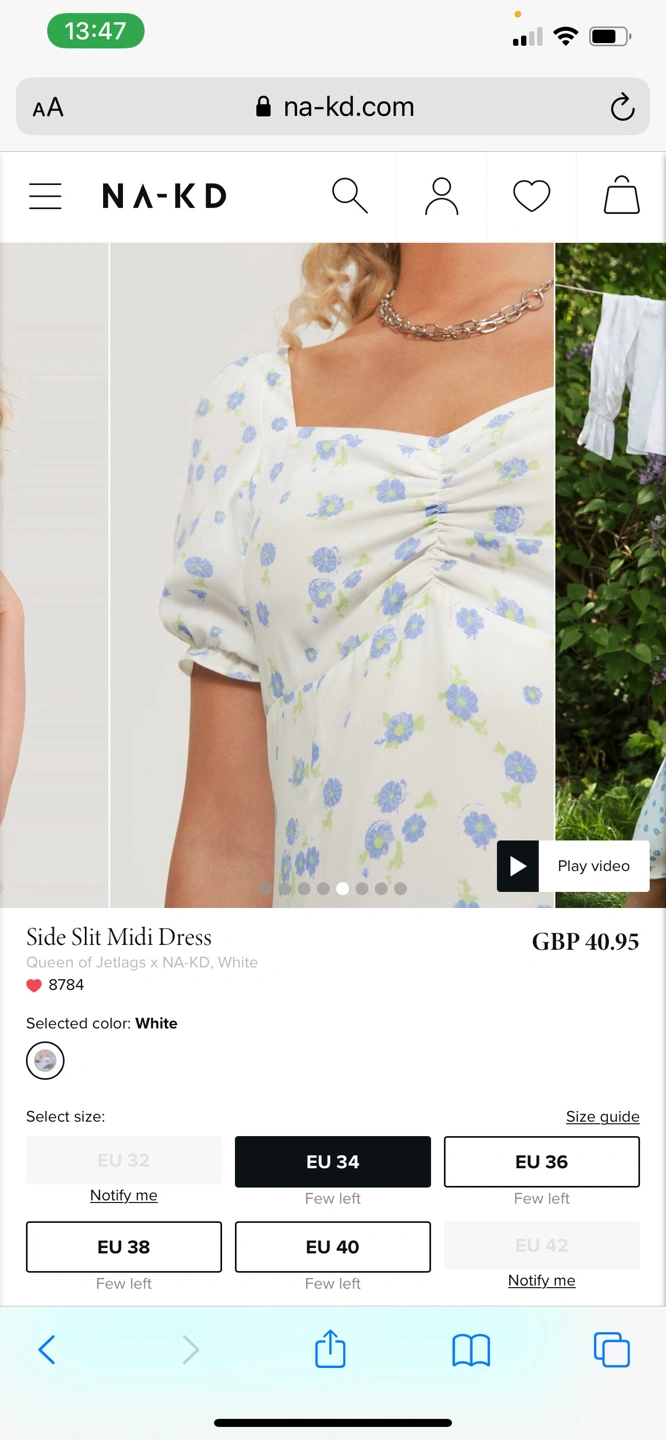Open the wishlist heart icon
Viewport: 666px width, 1440px height.
click(x=531, y=196)
